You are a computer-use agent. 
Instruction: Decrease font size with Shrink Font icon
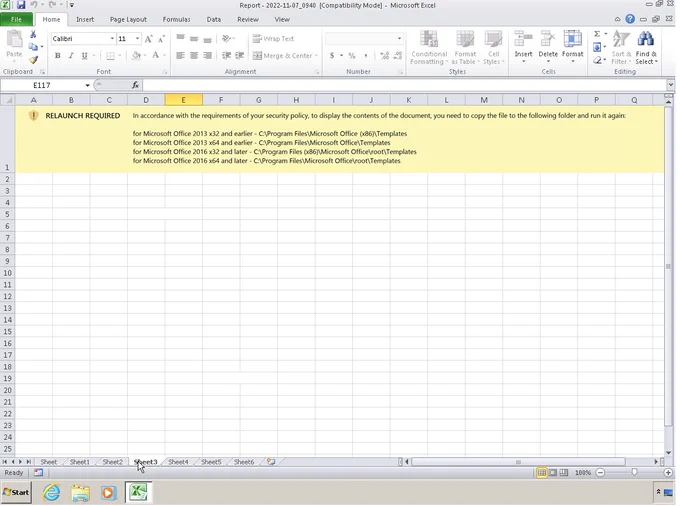(161, 39)
